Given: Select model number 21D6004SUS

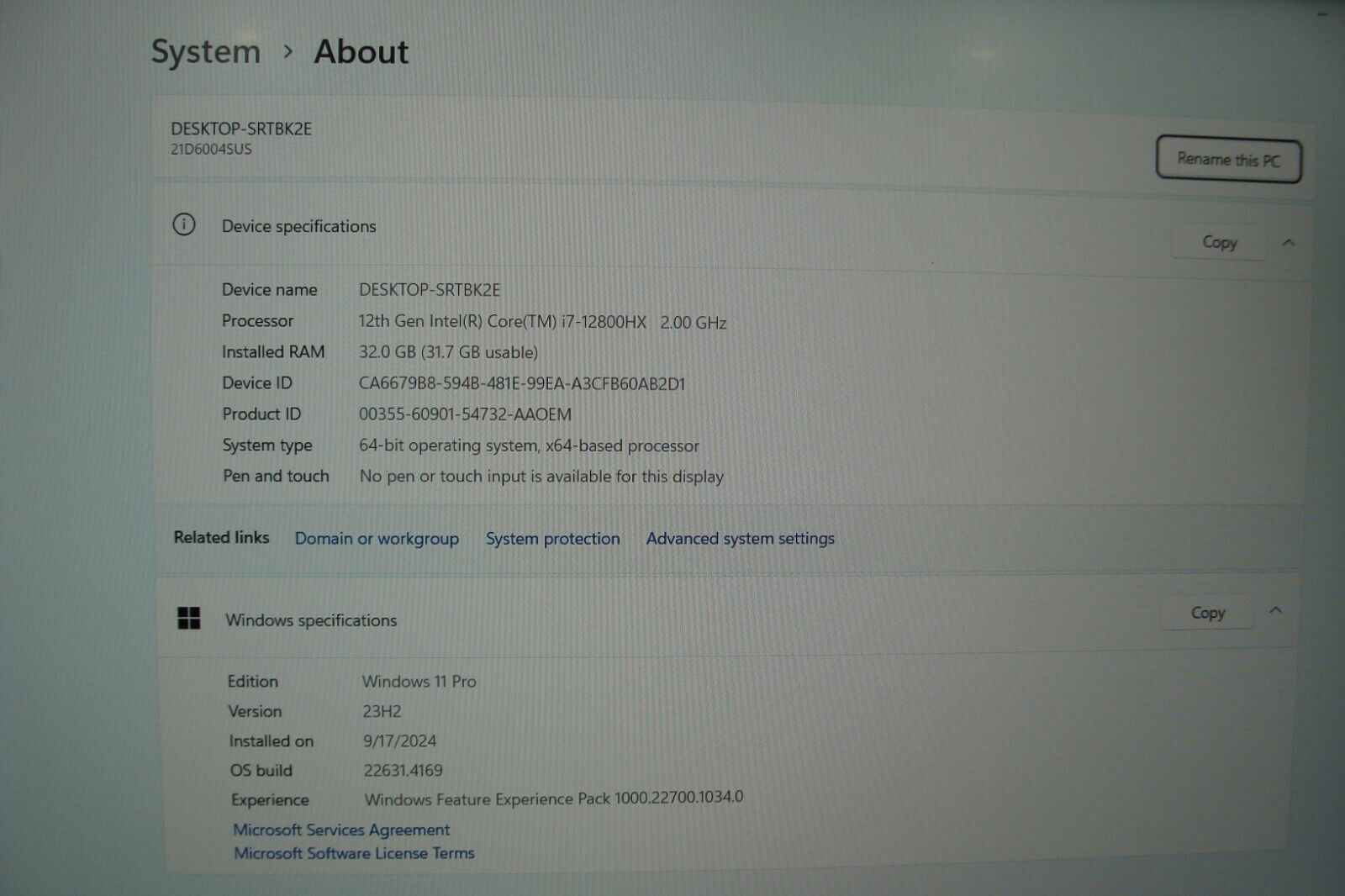Looking at the screenshot, I should point(211,150).
